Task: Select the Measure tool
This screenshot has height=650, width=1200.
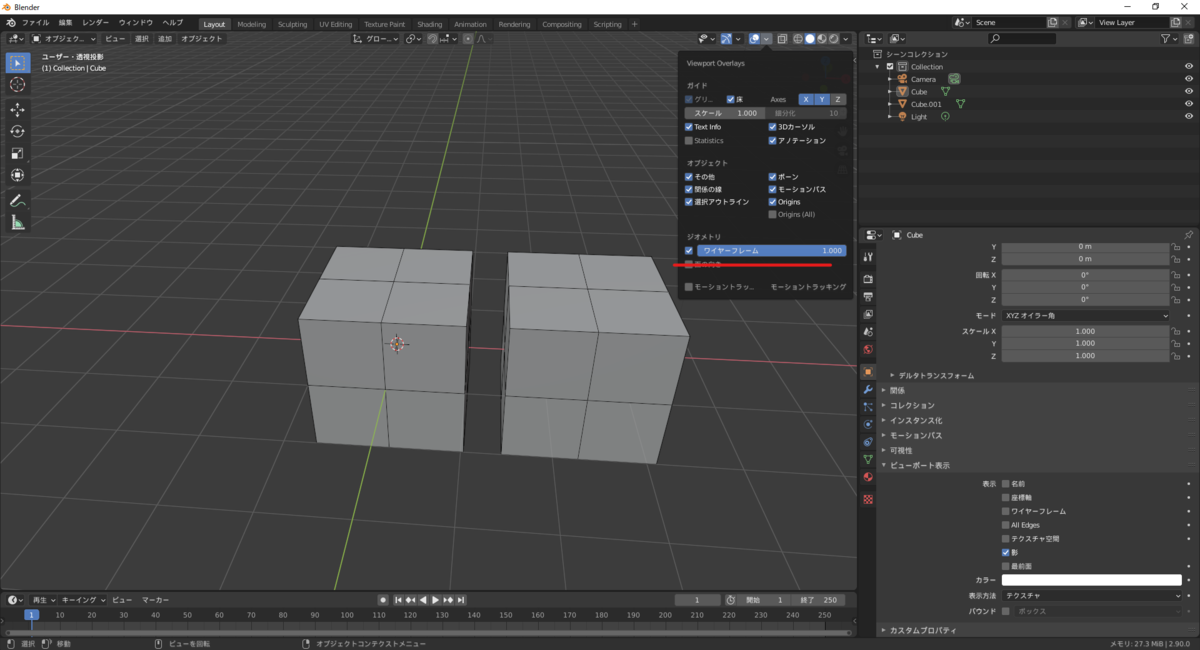Action: coord(17,223)
